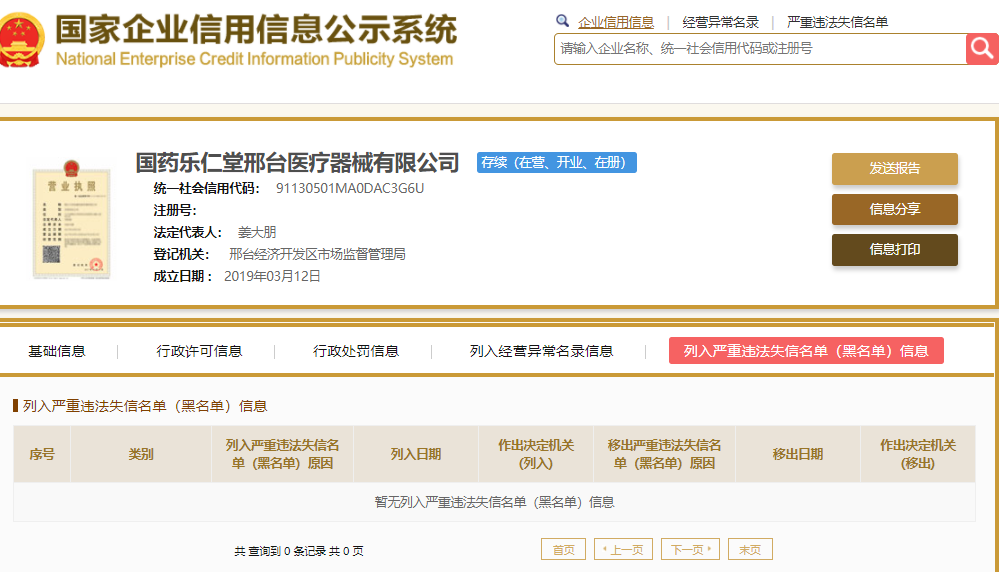Screen dimensions: 999x572
Task: Click the legal representative name 姜大朋
Action: tap(257, 232)
